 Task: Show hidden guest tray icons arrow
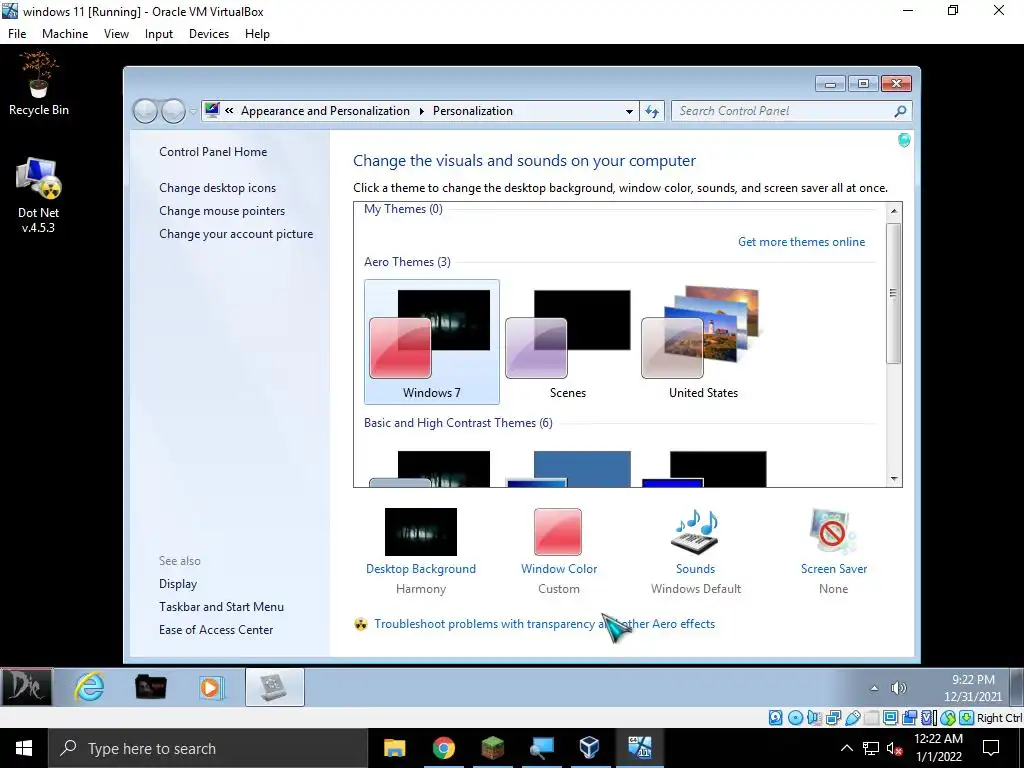[x=874, y=688]
